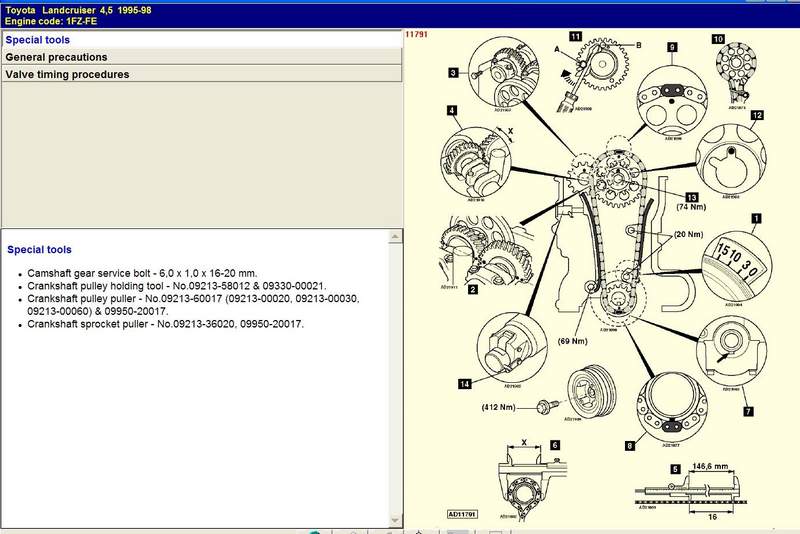Click the text pane's scroll up arrow
Image resolution: width=800 pixels, height=534 pixels.
395,236
